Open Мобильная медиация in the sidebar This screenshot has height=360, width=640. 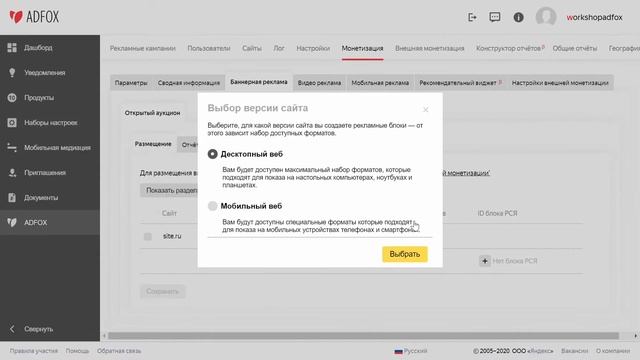(x=50, y=147)
